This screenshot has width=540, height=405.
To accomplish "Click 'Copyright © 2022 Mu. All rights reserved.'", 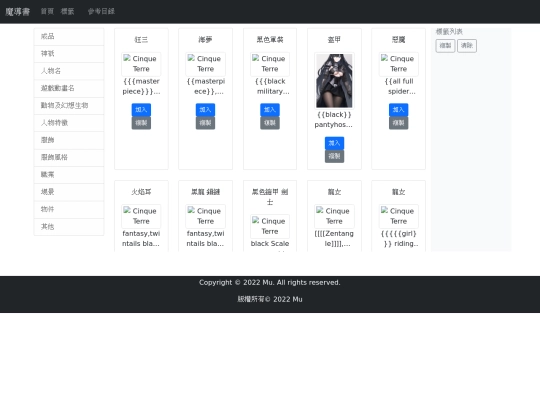I will (270, 283).
